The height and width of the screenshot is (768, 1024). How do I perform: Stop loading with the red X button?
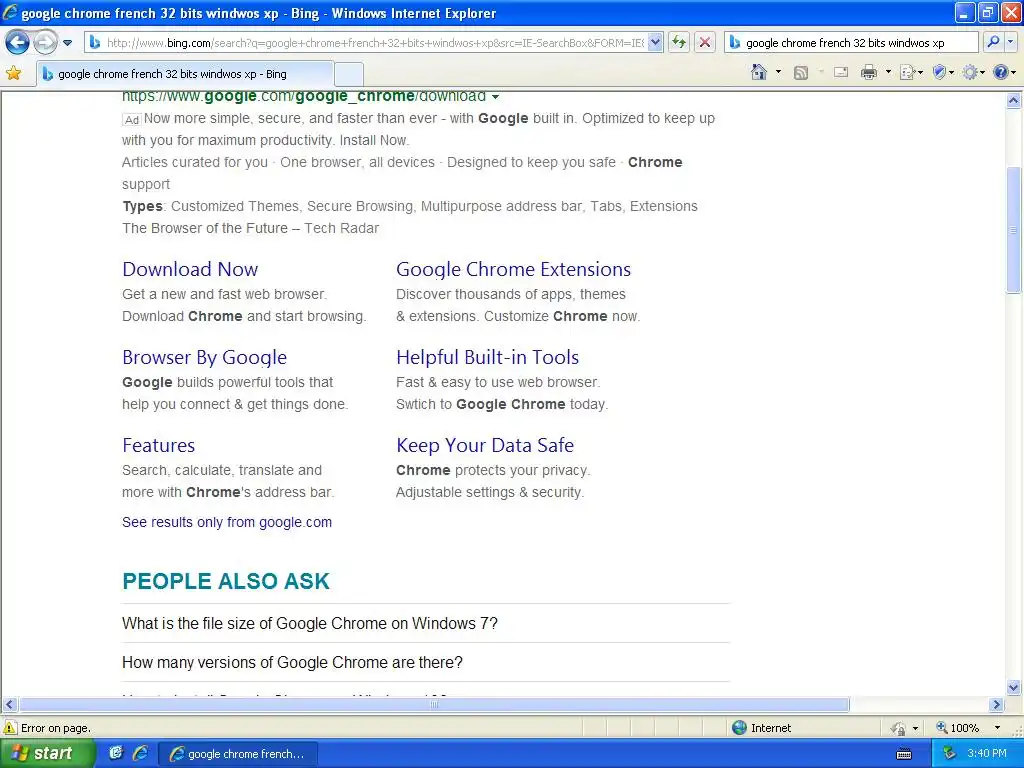(705, 42)
